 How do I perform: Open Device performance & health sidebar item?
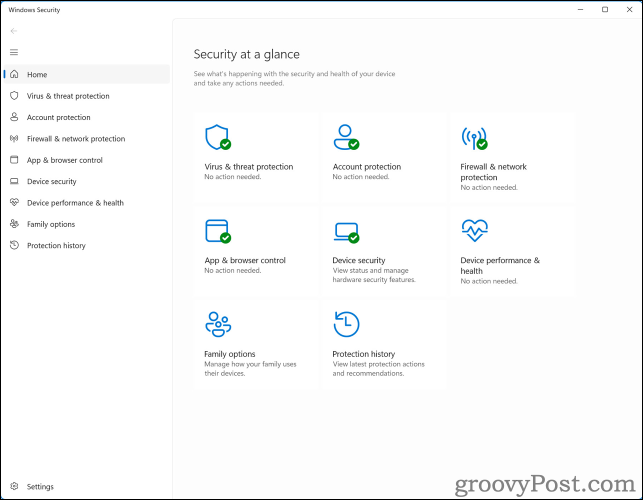coord(87,202)
